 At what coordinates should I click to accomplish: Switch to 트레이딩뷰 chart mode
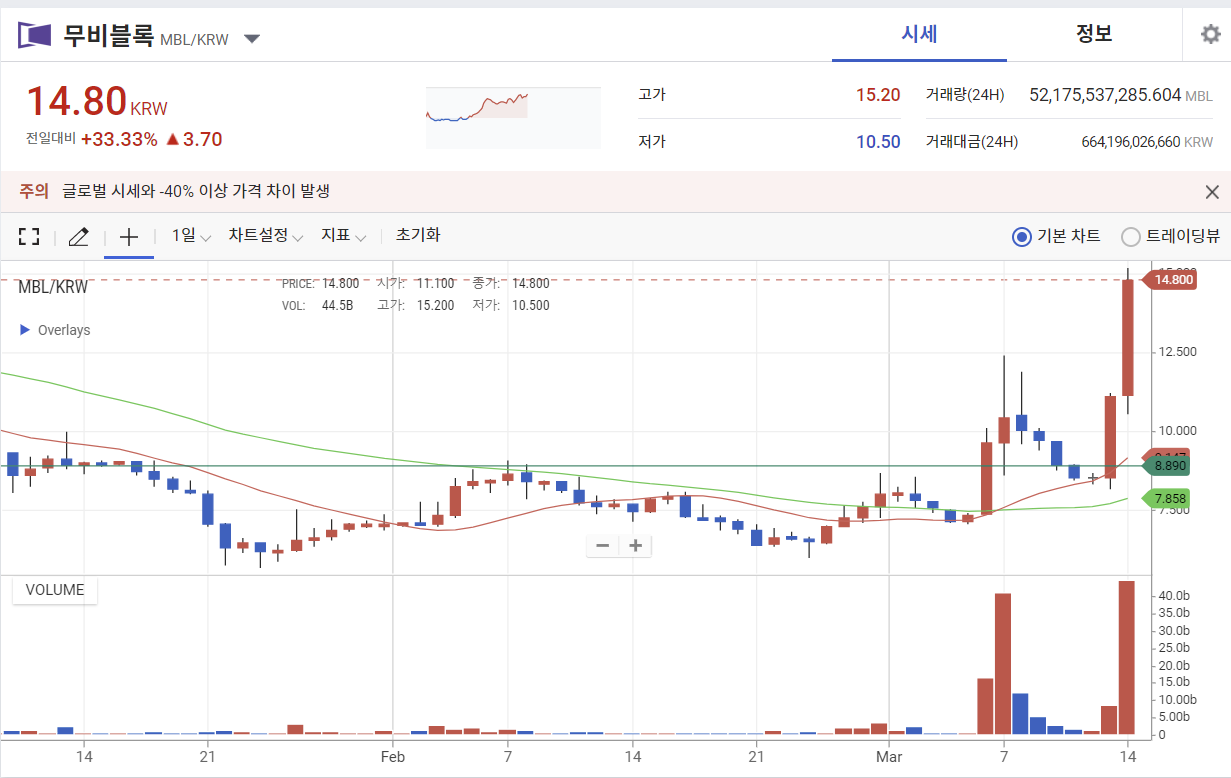[x=1131, y=236]
